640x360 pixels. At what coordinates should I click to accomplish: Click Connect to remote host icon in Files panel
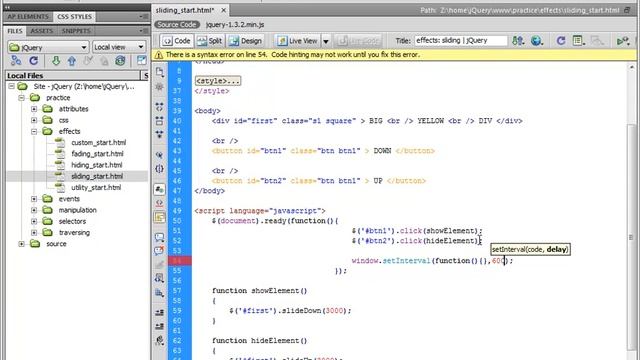click(16, 61)
